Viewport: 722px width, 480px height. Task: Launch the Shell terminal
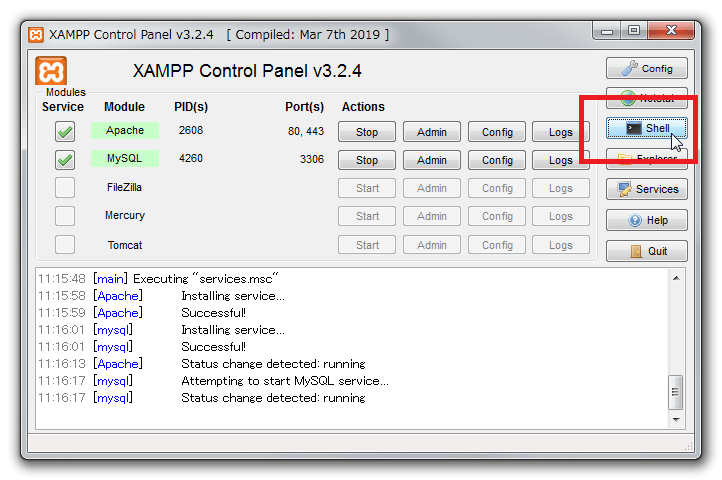(646, 128)
